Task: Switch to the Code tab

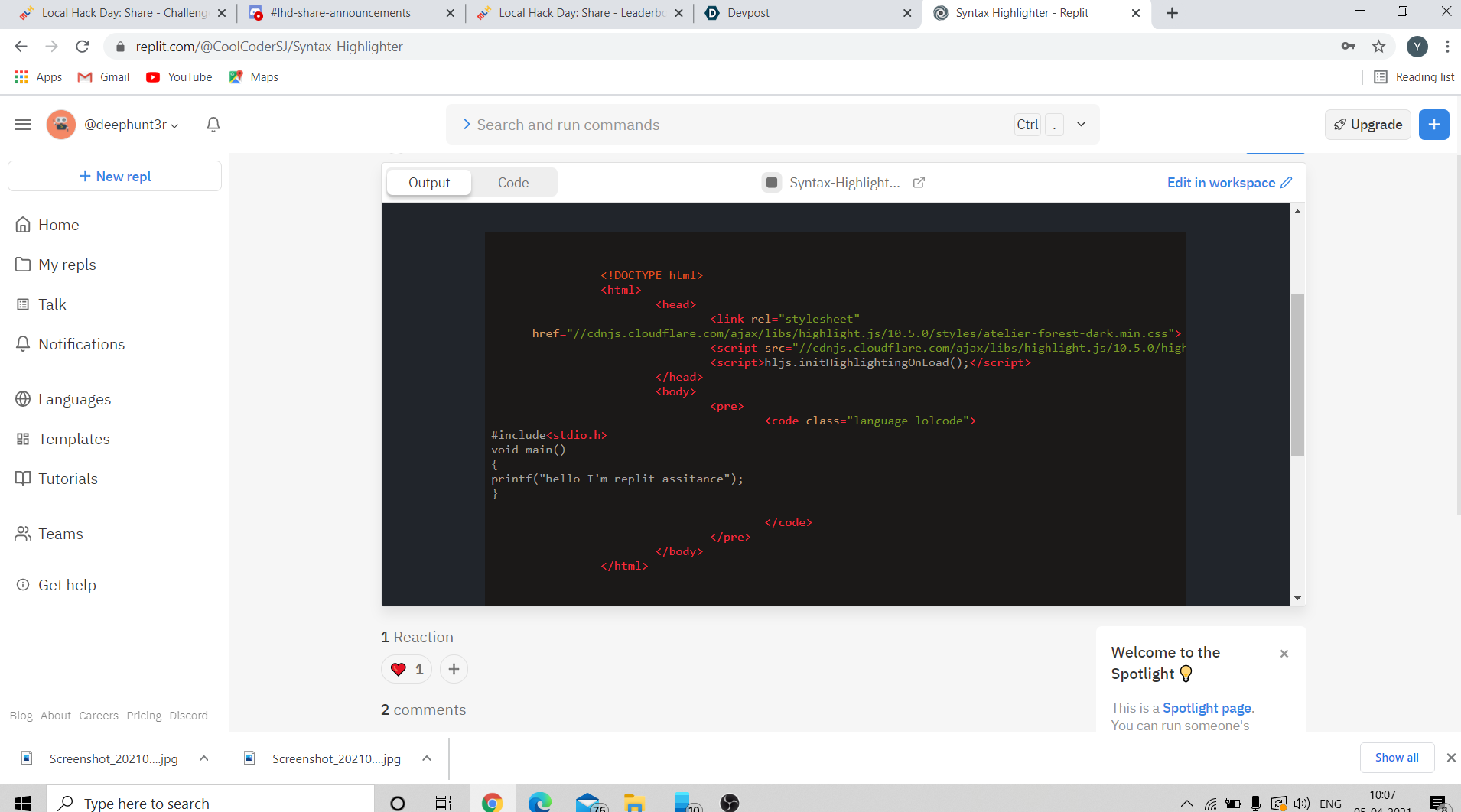Action: 513,183
